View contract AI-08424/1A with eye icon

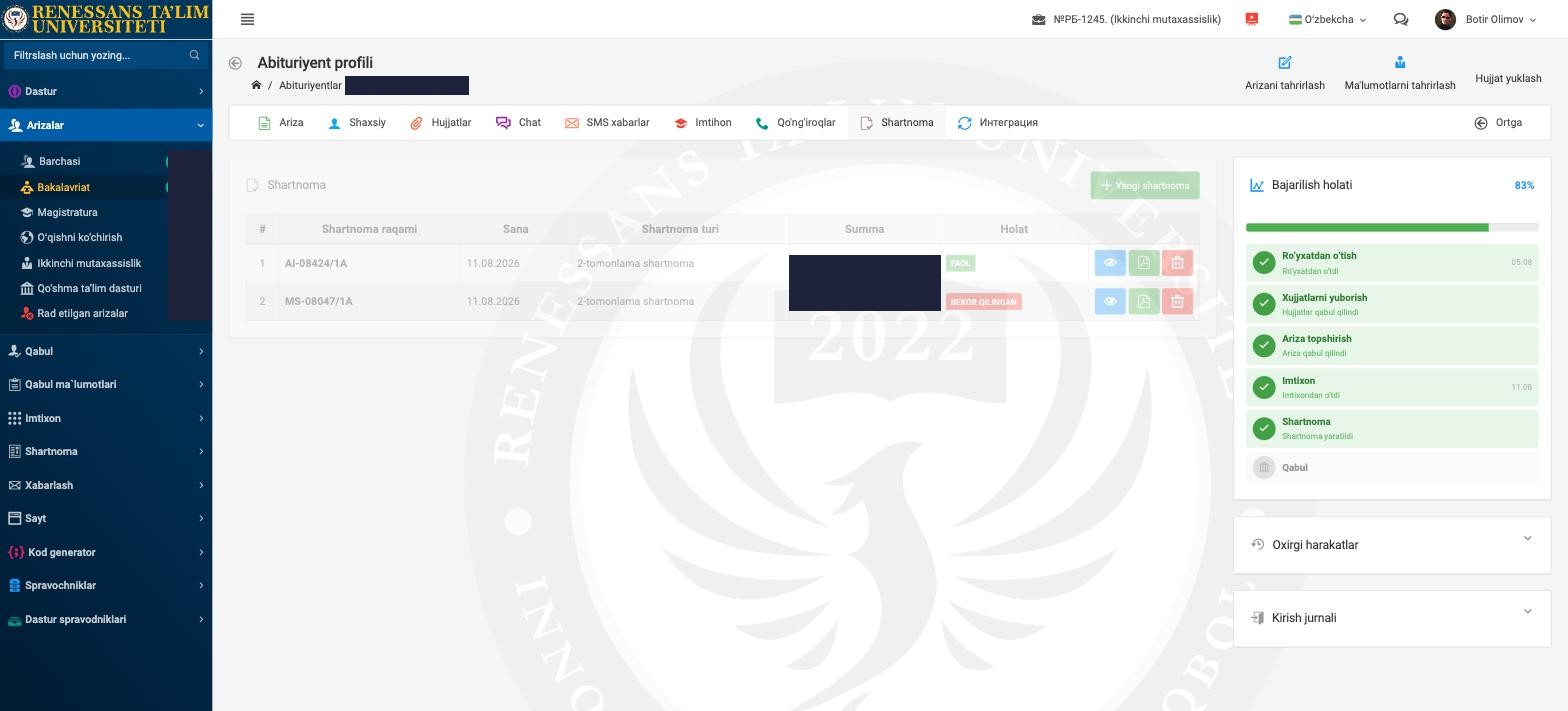coord(1110,263)
